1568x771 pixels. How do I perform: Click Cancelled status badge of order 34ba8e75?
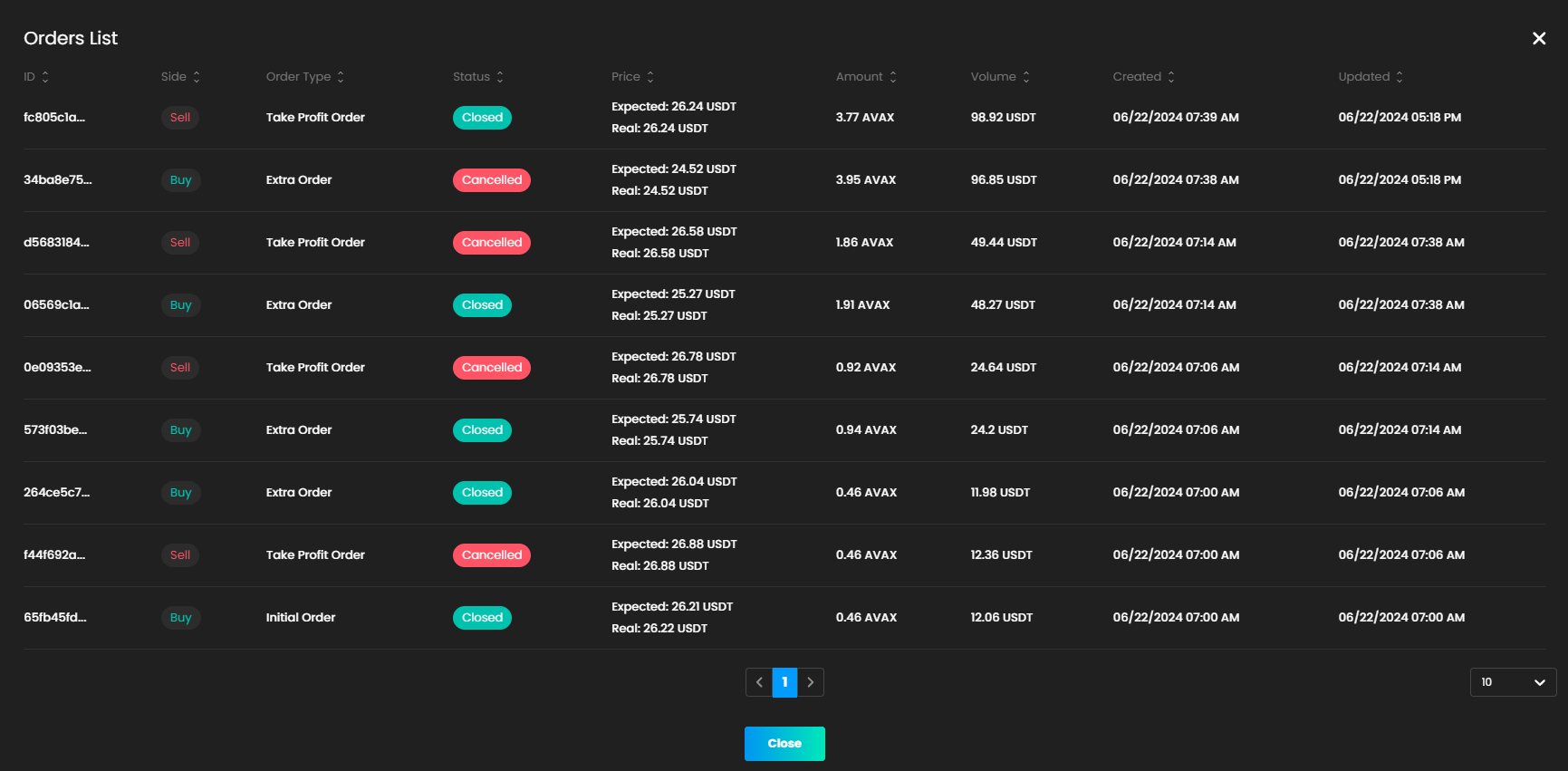[491, 180]
